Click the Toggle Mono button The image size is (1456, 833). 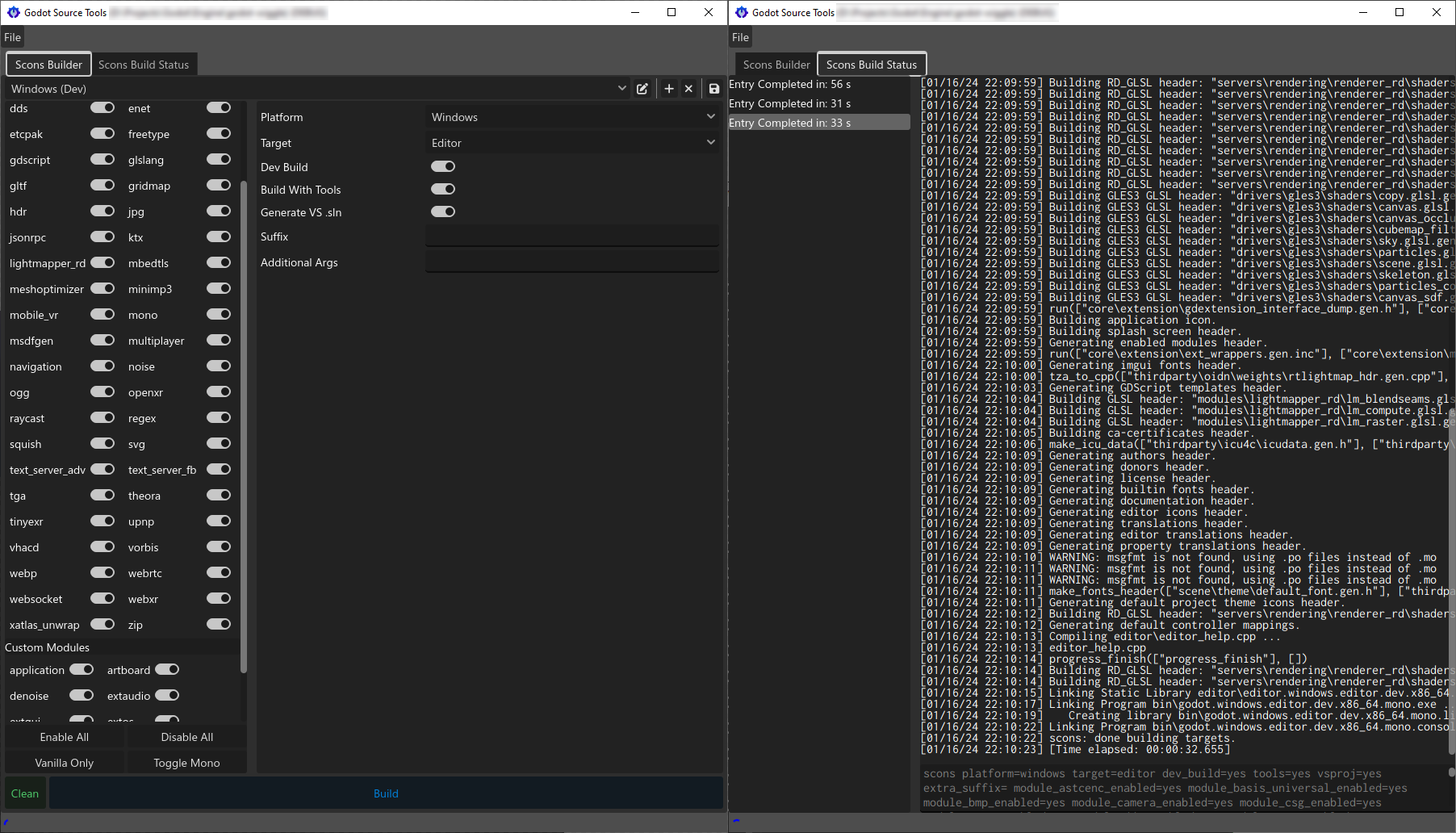coord(187,763)
